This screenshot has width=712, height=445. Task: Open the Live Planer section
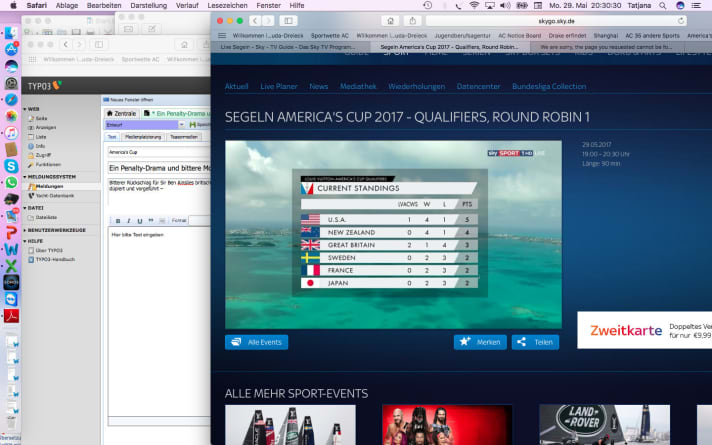click(x=279, y=86)
